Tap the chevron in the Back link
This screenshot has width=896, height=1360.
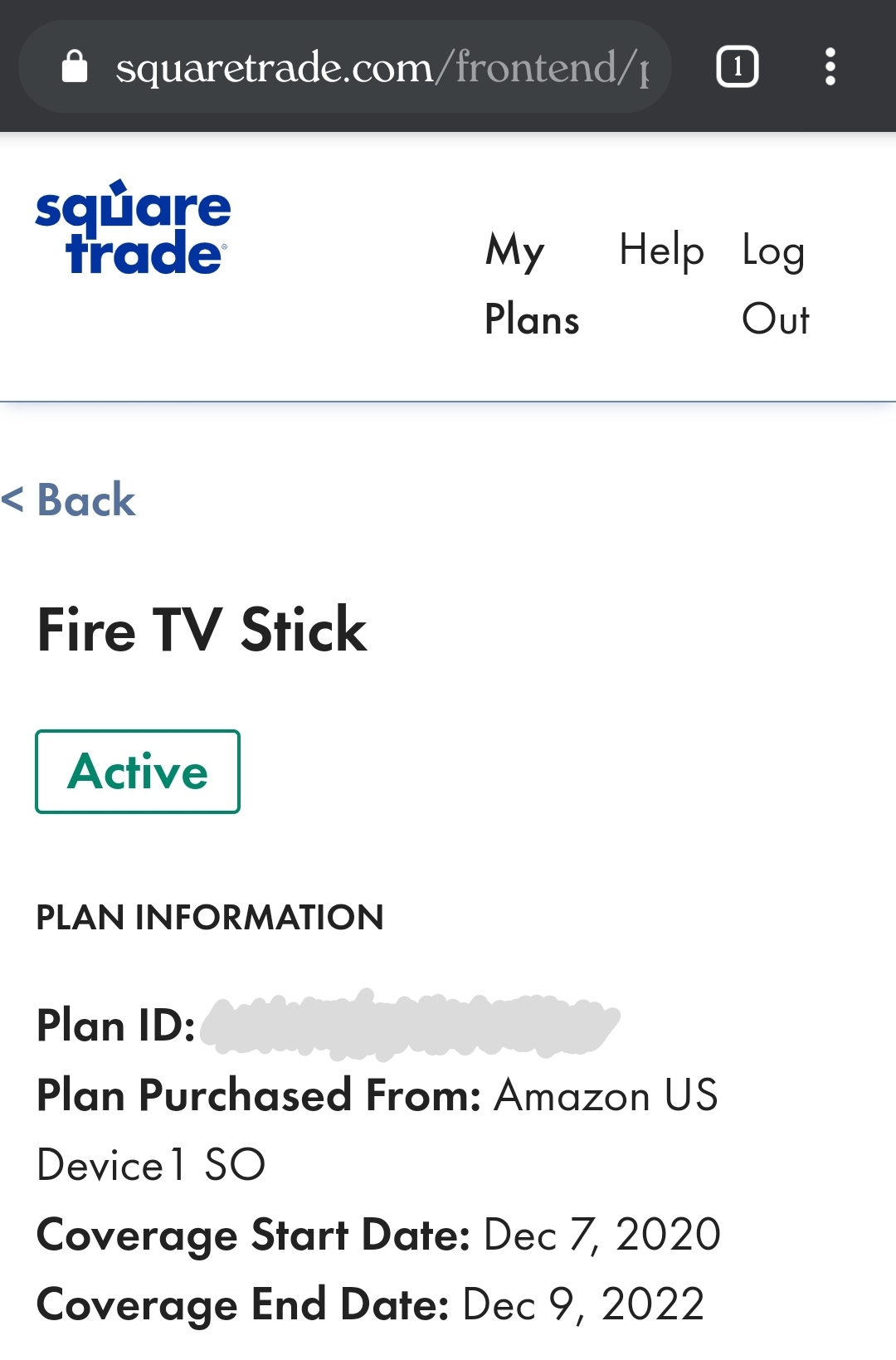point(13,500)
